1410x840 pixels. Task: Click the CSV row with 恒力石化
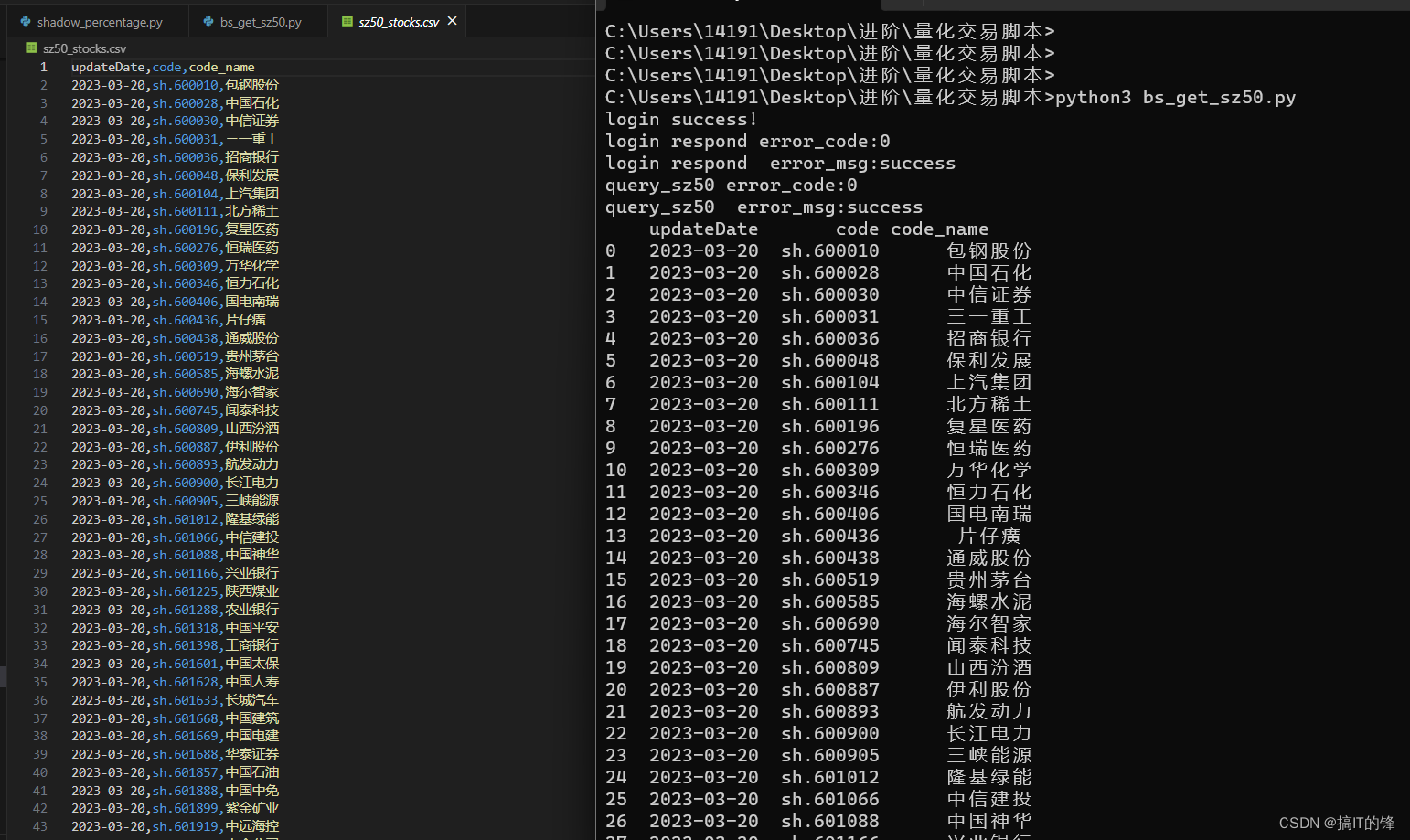coord(175,283)
